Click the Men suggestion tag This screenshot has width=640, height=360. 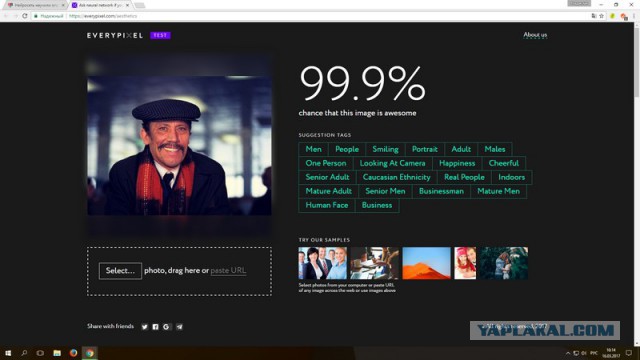[313, 149]
